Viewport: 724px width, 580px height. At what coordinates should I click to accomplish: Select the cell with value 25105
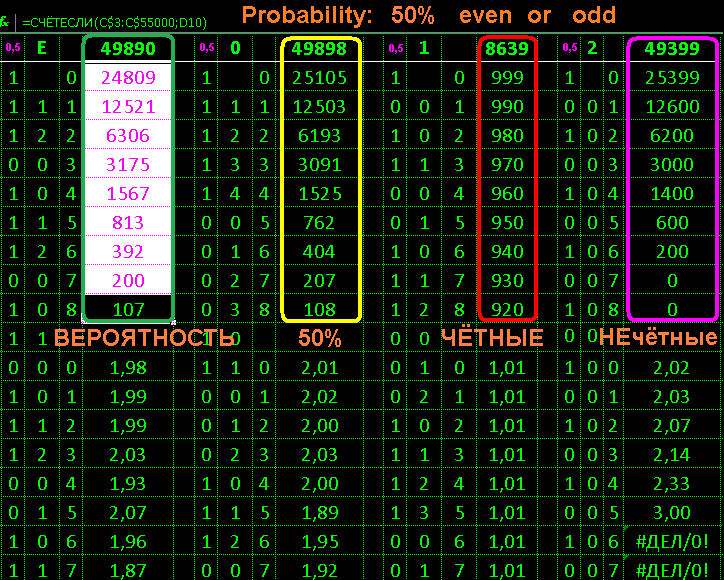320,77
